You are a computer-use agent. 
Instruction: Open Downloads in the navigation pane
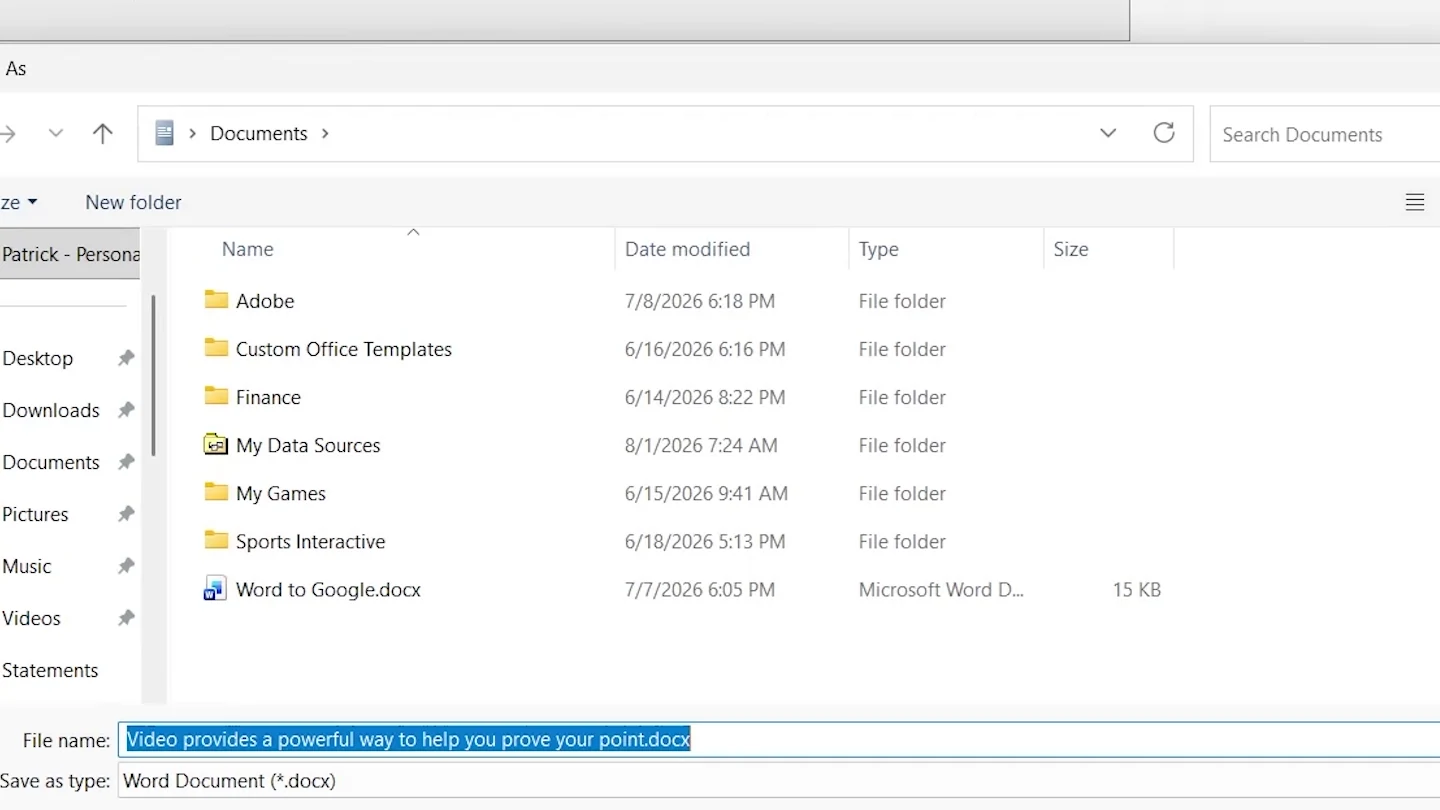[51, 410]
